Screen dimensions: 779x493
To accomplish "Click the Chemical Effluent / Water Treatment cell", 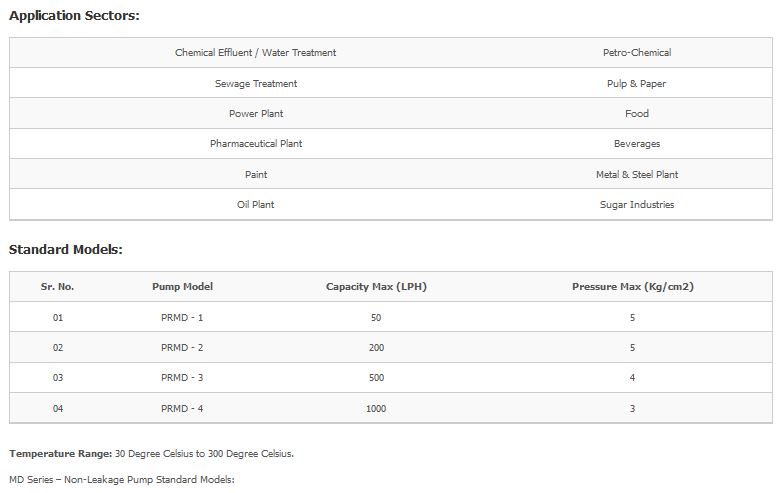I will [255, 53].
